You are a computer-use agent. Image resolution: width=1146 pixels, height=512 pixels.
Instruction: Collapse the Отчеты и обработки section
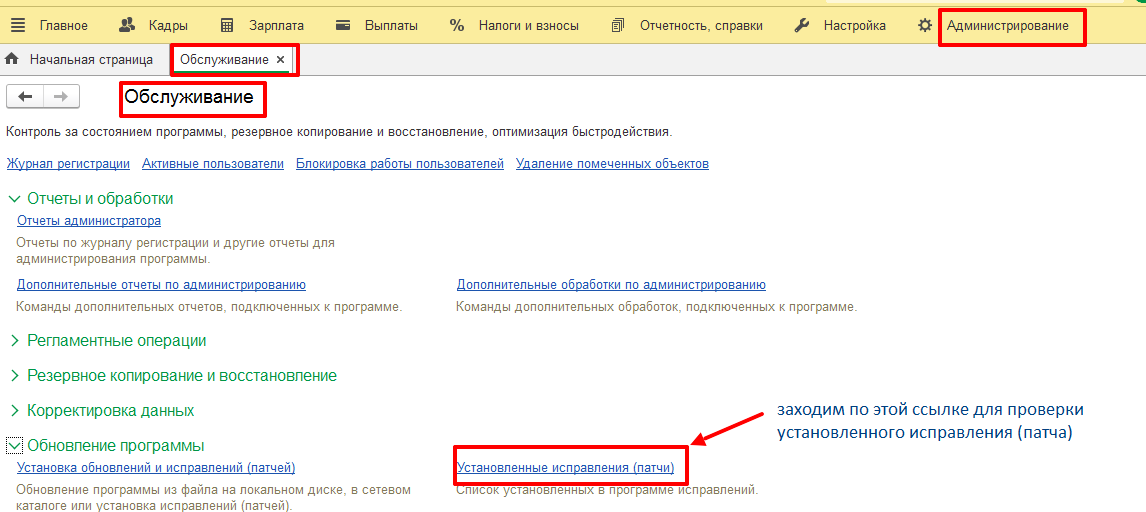(14, 199)
